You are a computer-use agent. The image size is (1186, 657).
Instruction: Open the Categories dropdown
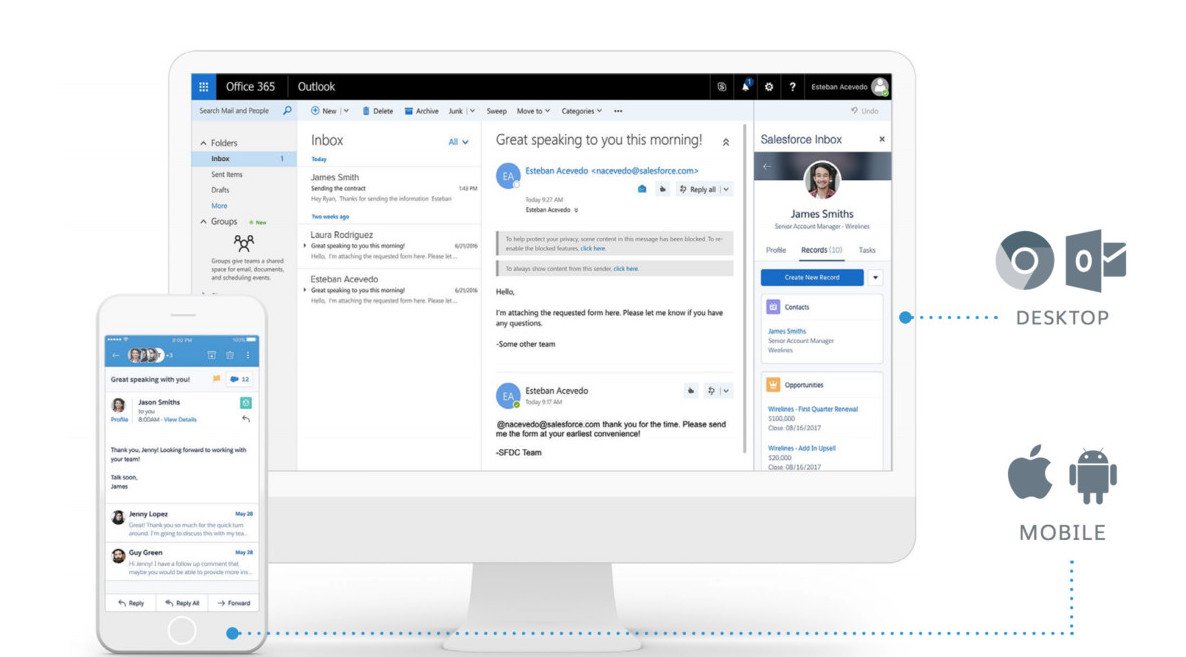582,111
